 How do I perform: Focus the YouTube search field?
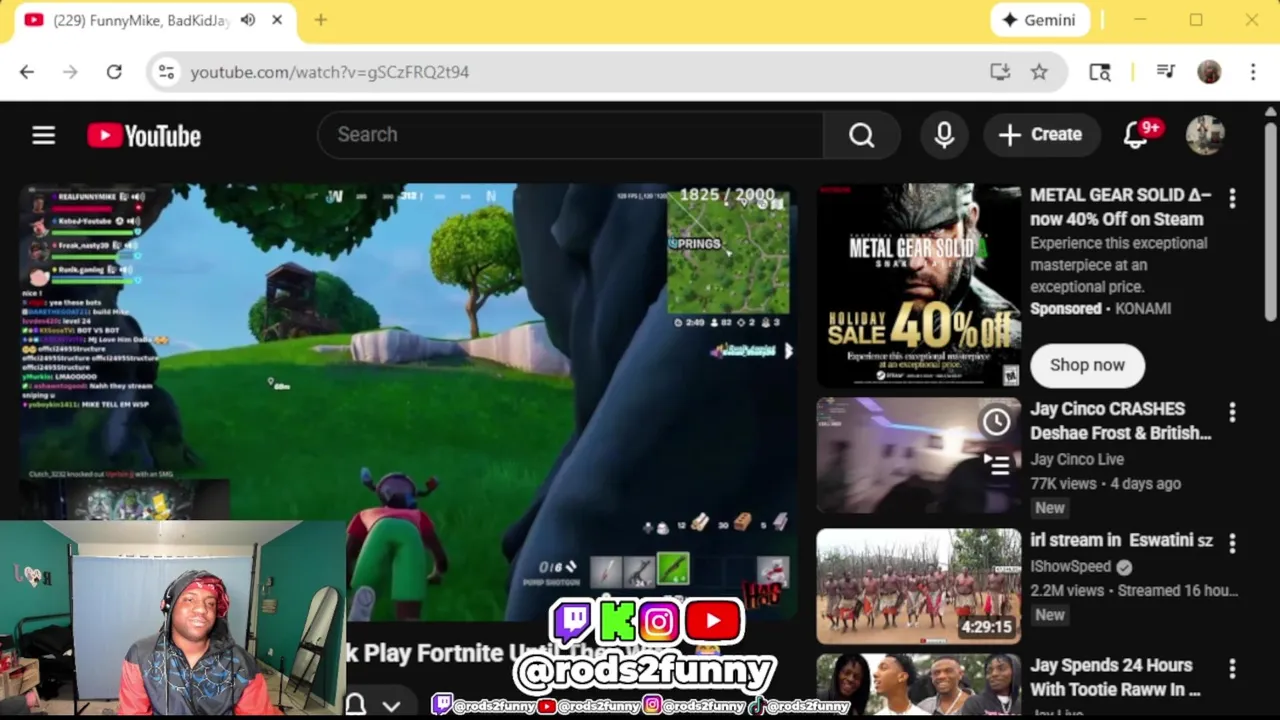[x=570, y=135]
